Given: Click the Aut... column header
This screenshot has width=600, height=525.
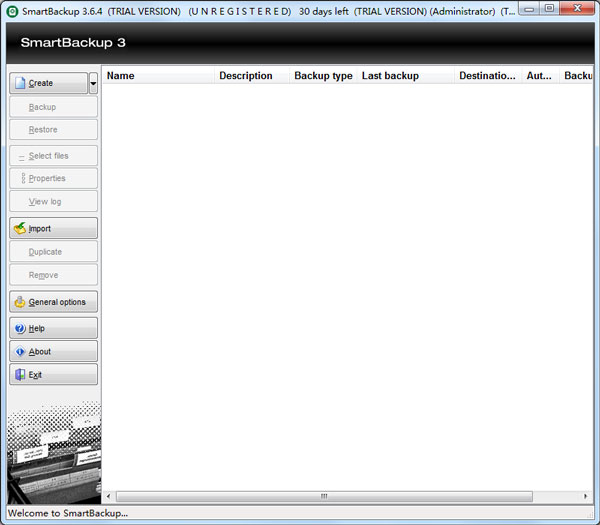Looking at the screenshot, I should (540, 76).
